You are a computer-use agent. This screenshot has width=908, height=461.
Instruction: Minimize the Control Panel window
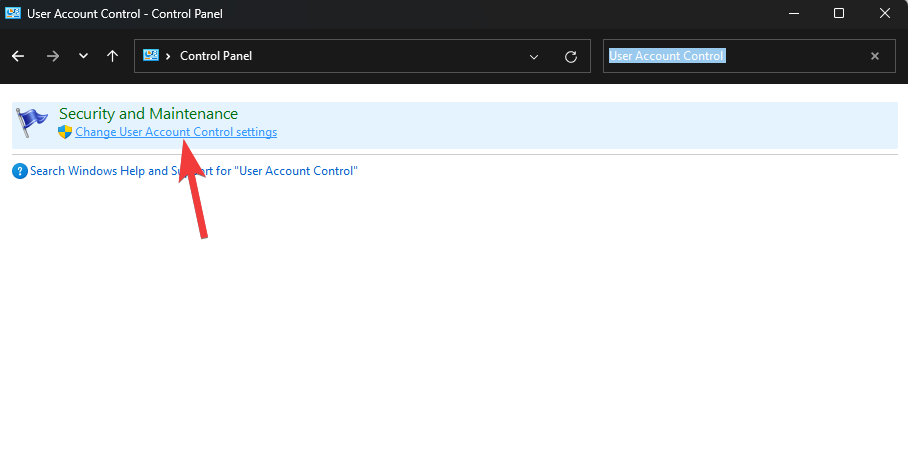793,13
